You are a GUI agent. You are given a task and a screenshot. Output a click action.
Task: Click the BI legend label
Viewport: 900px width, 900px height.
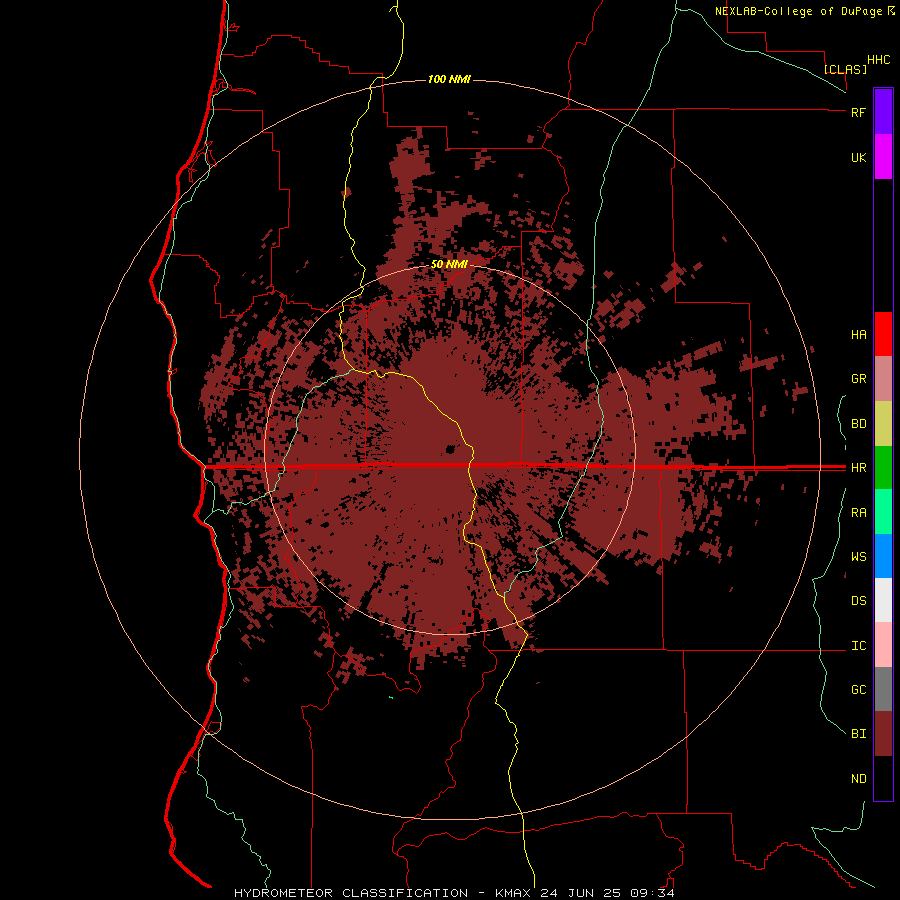point(858,734)
